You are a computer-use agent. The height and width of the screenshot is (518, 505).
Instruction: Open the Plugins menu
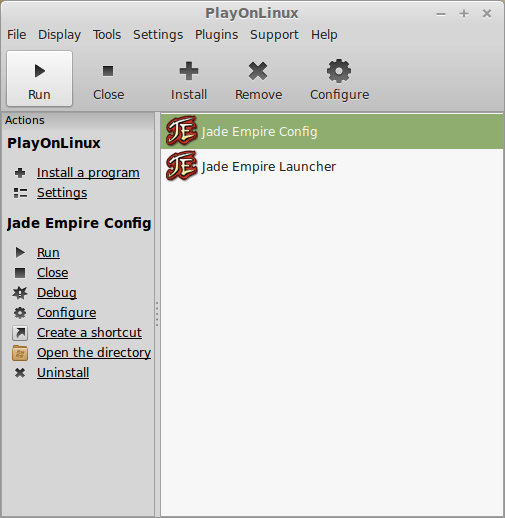(216, 35)
